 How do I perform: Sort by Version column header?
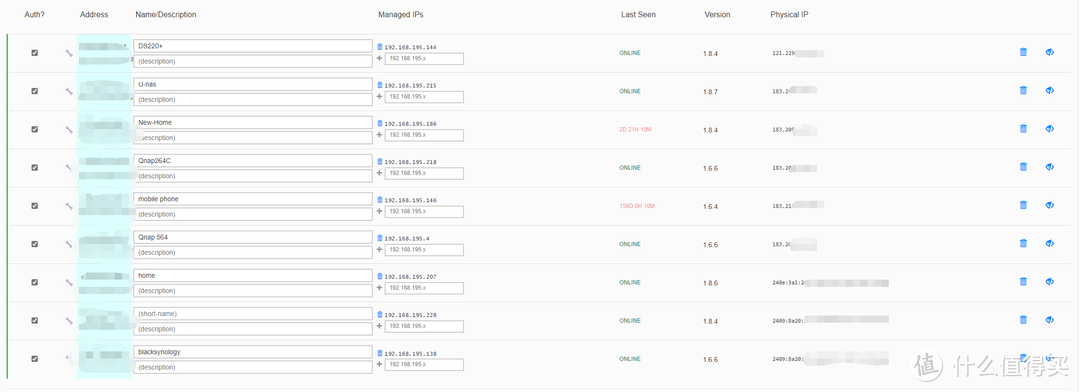[717, 14]
